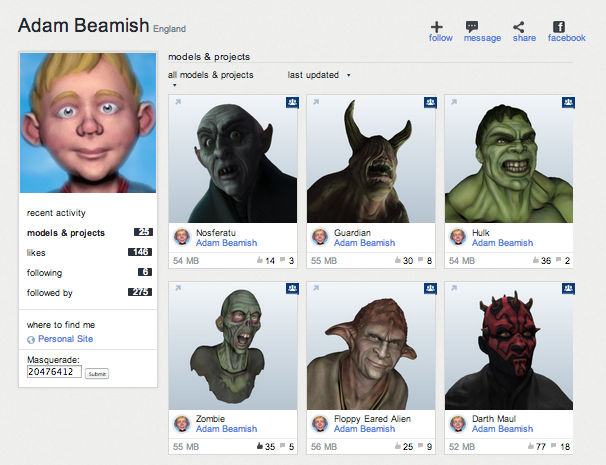Open Darth Maul card's arrow icon
This screenshot has width=606, height=465.
coord(454,288)
